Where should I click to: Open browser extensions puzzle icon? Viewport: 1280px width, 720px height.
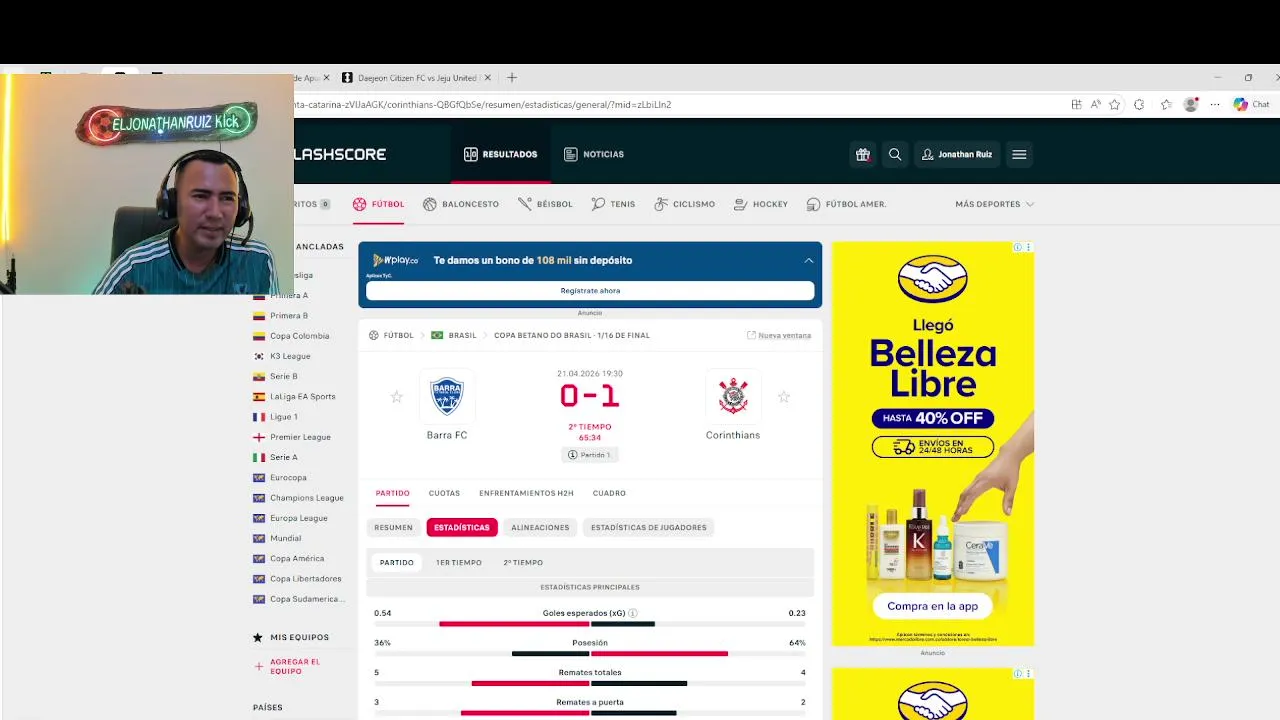click(x=1139, y=104)
